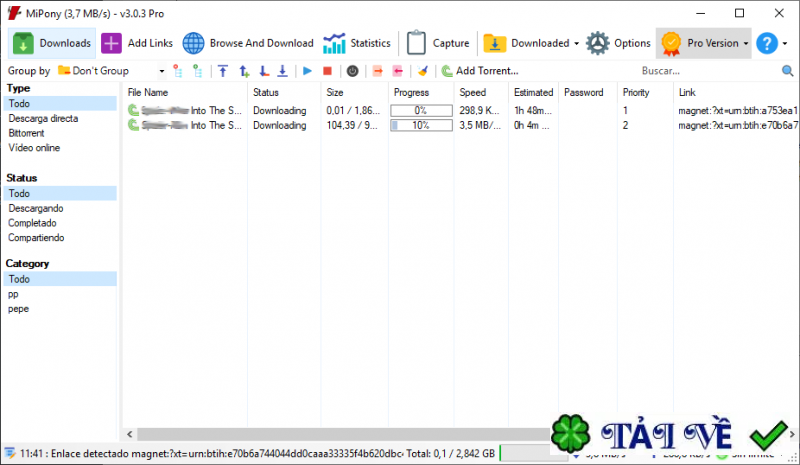This screenshot has height=465, width=800.
Task: Sort by Priority column header
Action: [645, 92]
